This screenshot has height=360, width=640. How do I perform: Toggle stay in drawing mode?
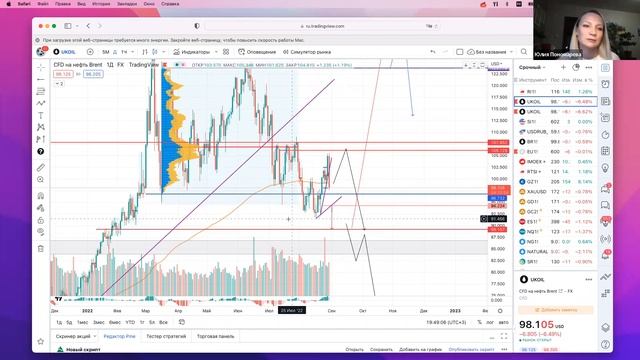pos(40,208)
